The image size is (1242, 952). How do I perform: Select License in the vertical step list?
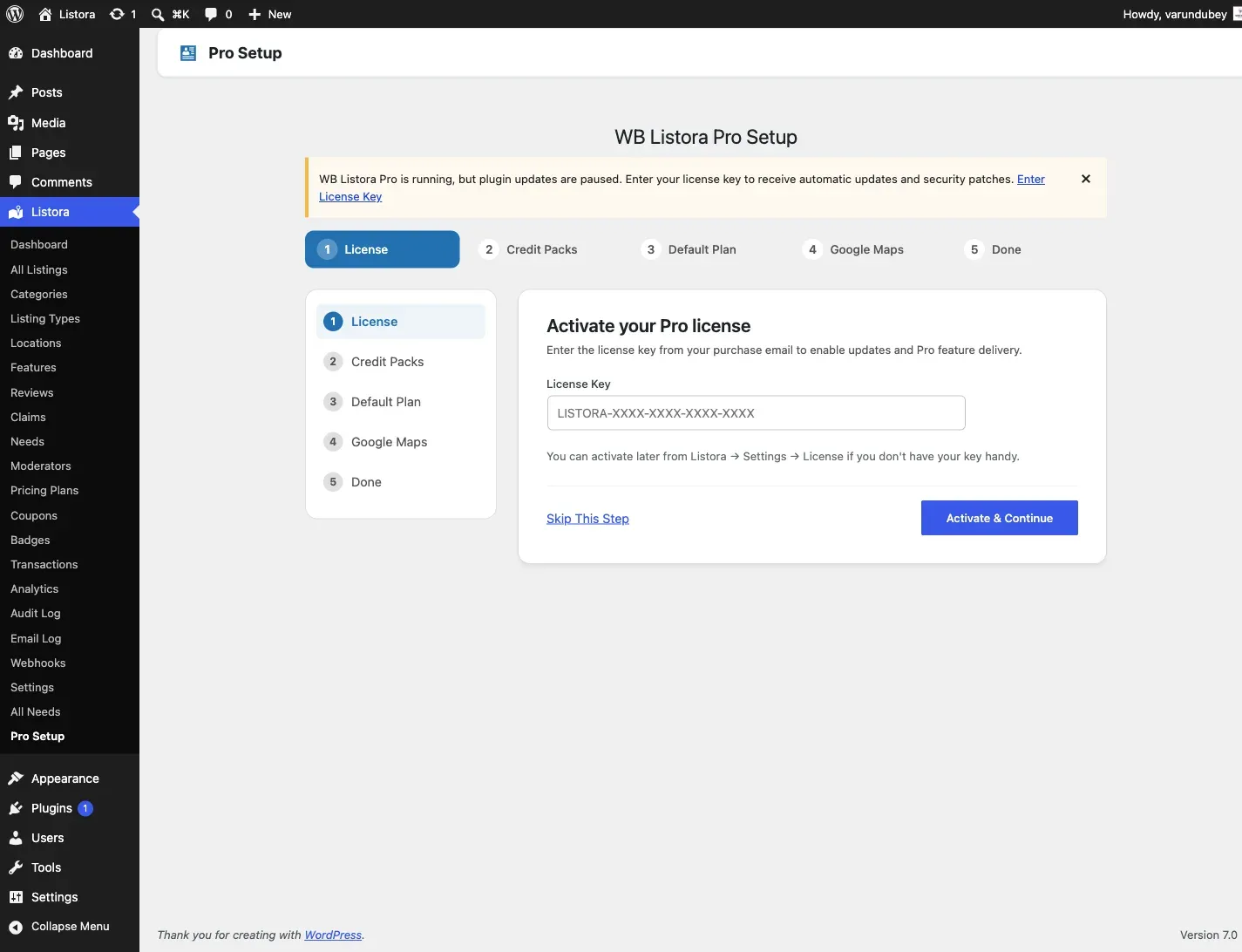[401, 322]
